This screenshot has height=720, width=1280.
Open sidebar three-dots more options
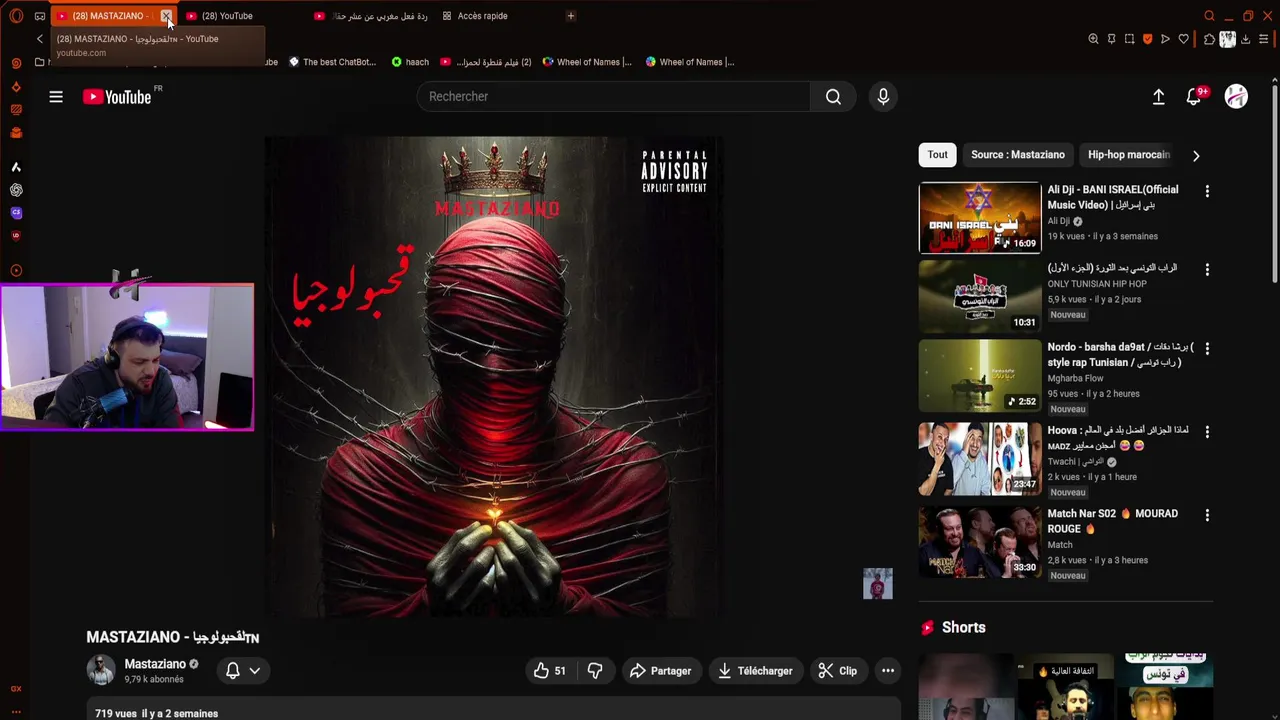16,711
